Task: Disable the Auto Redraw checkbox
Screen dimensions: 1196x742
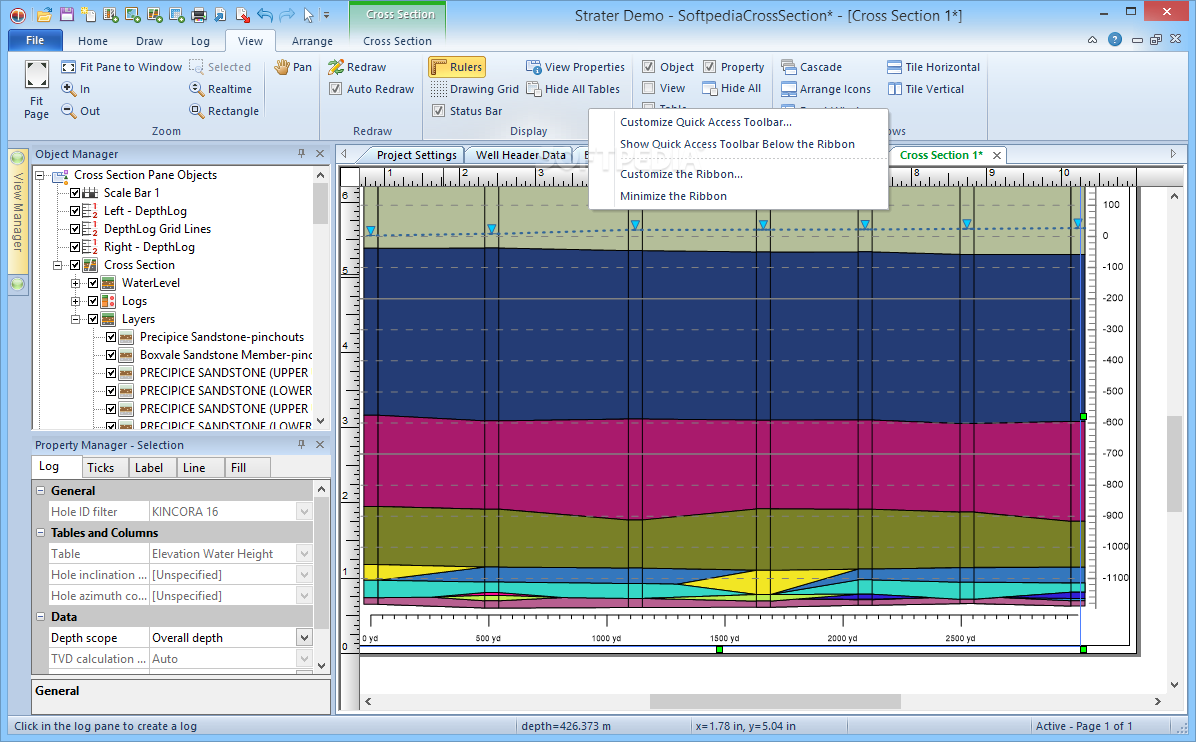Action: click(336, 89)
